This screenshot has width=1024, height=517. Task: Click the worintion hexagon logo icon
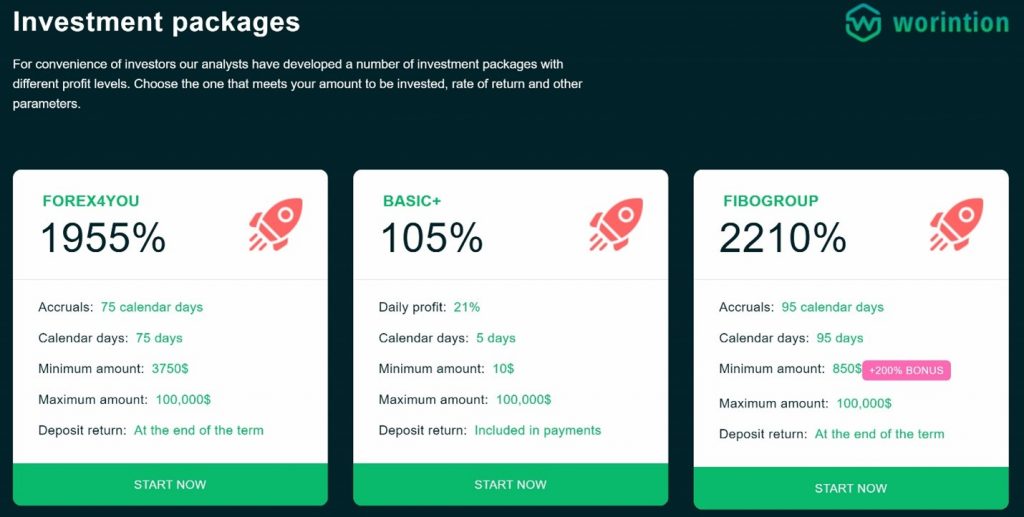(863, 23)
